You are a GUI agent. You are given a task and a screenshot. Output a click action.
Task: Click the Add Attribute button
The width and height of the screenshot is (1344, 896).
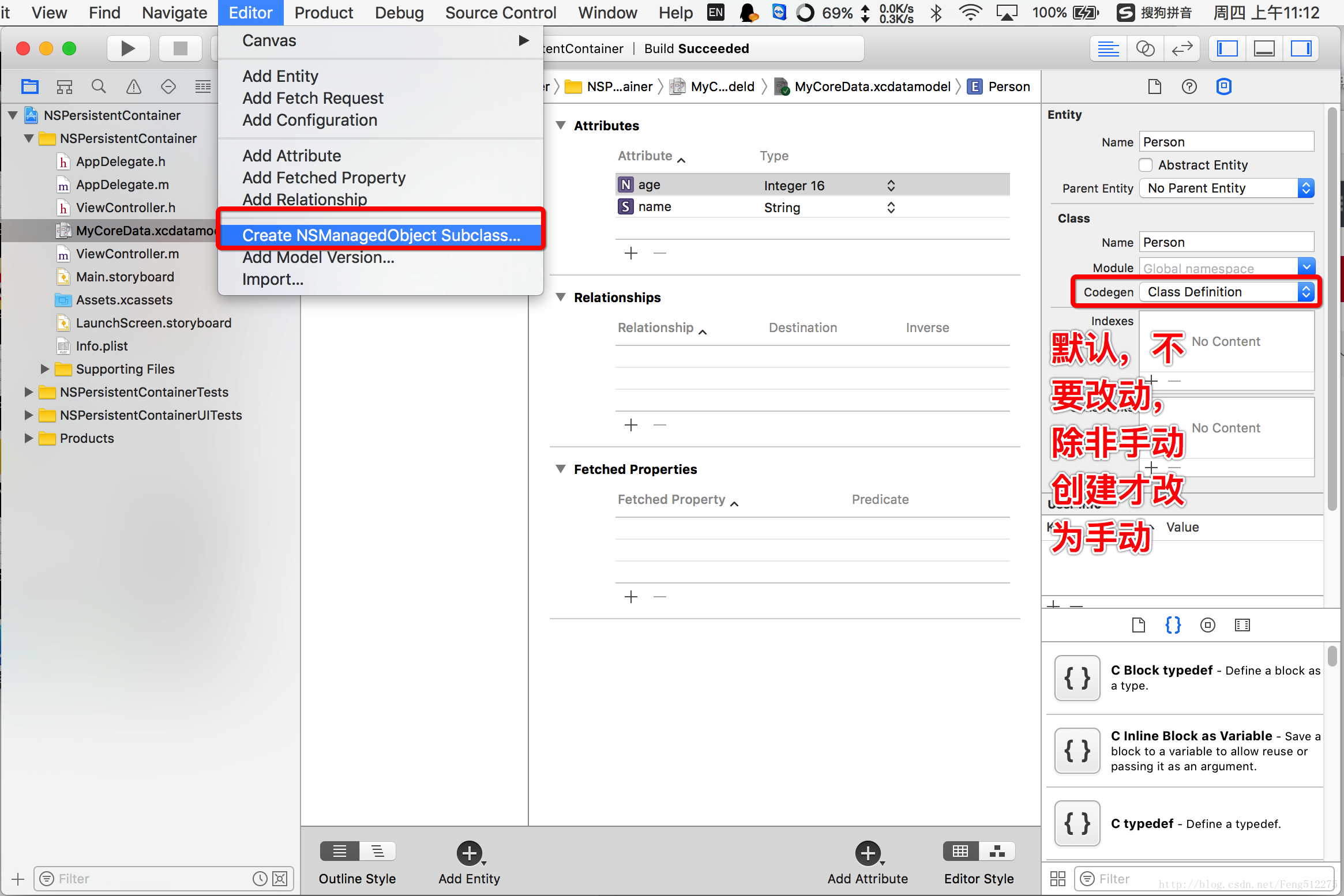[868, 853]
